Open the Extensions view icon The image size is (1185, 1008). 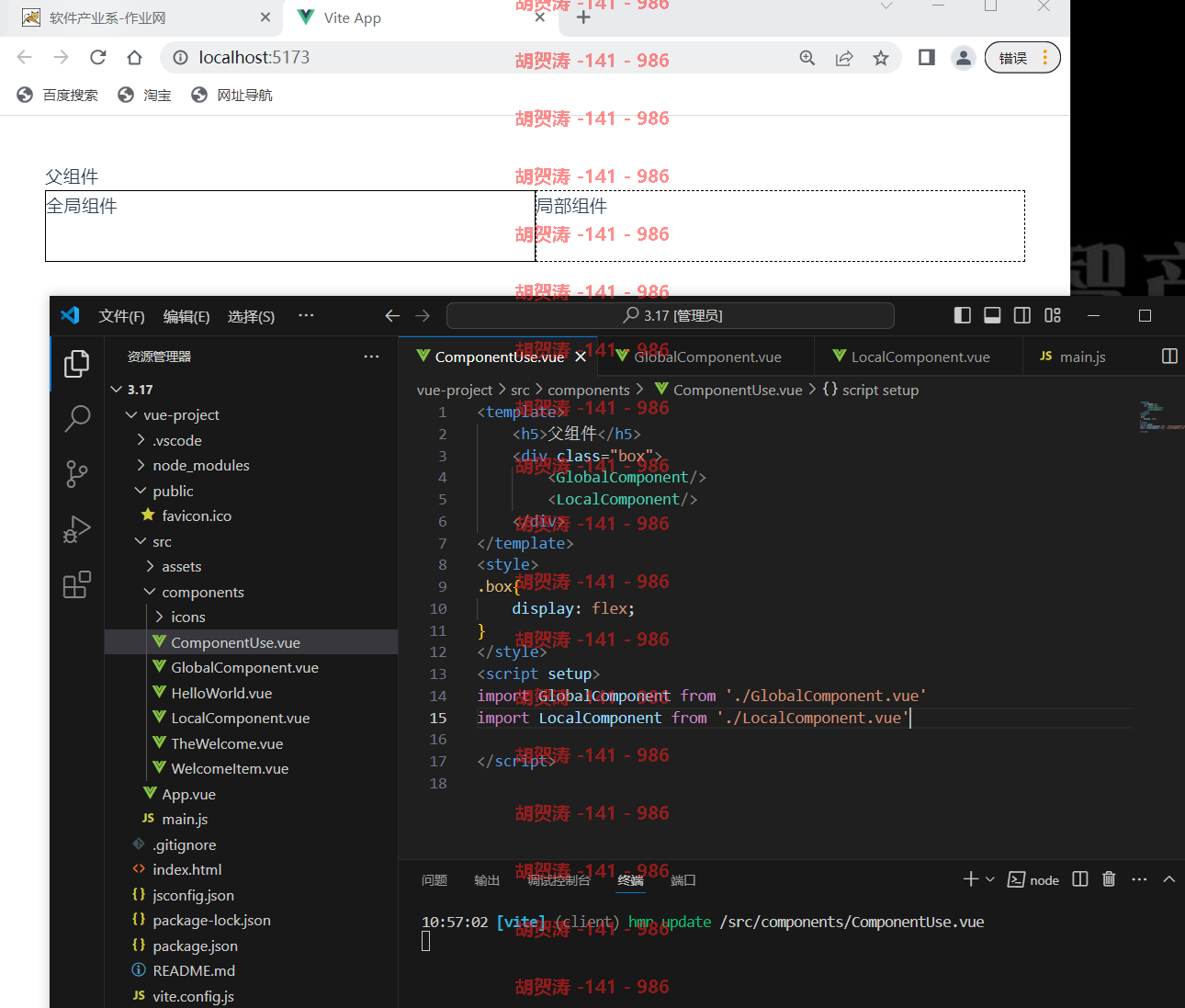point(77,584)
